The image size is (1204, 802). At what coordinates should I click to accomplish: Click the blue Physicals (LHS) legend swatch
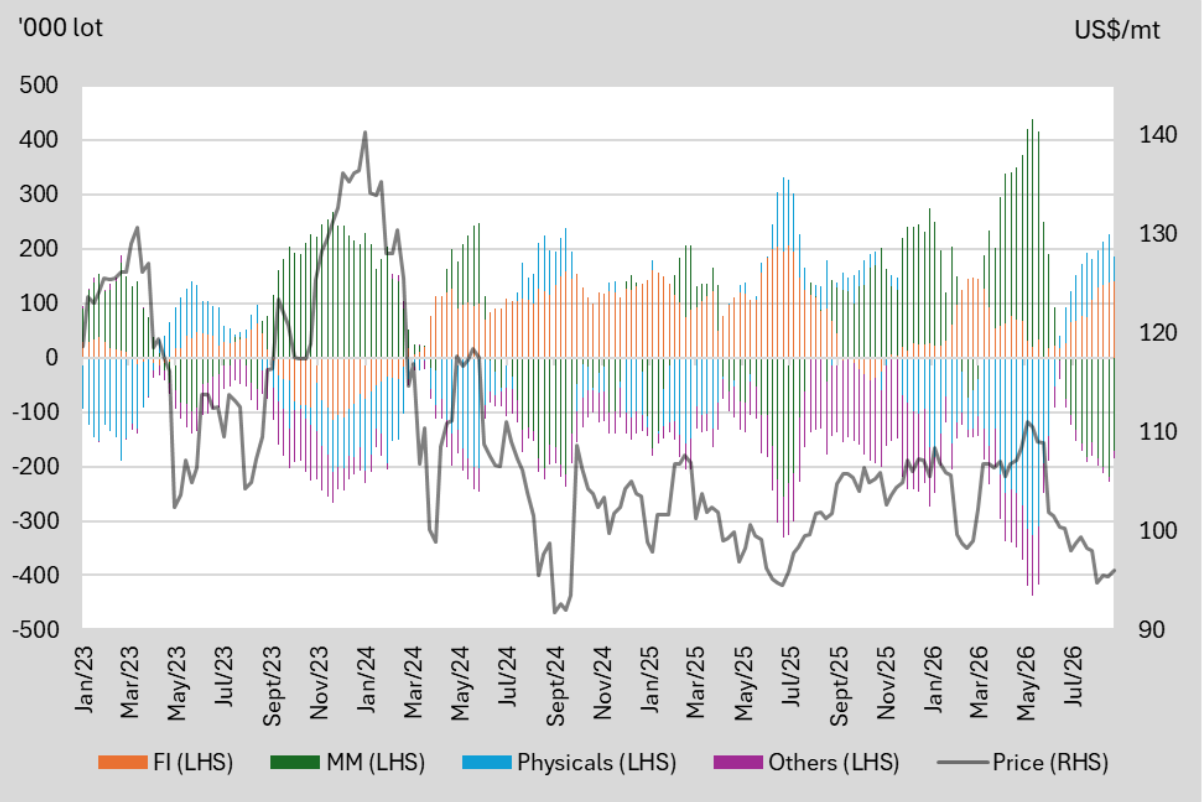[x=486, y=763]
